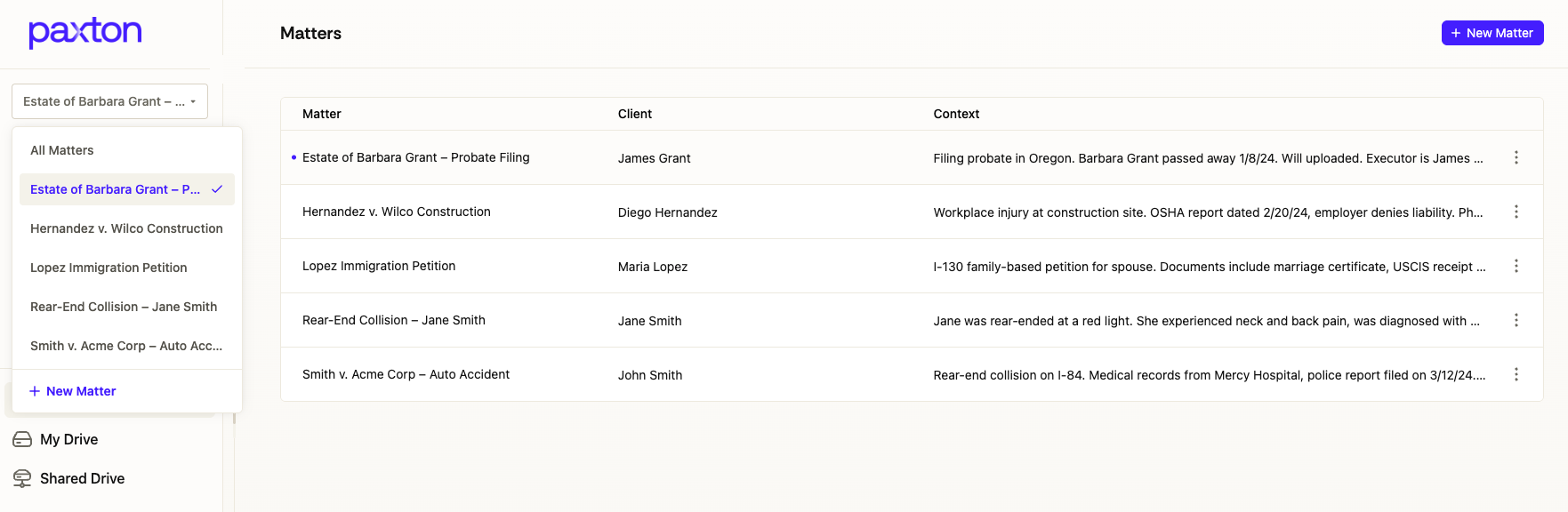
Task: Select Rear-End Collision – Jane Smith in dropdown
Action: (x=124, y=307)
